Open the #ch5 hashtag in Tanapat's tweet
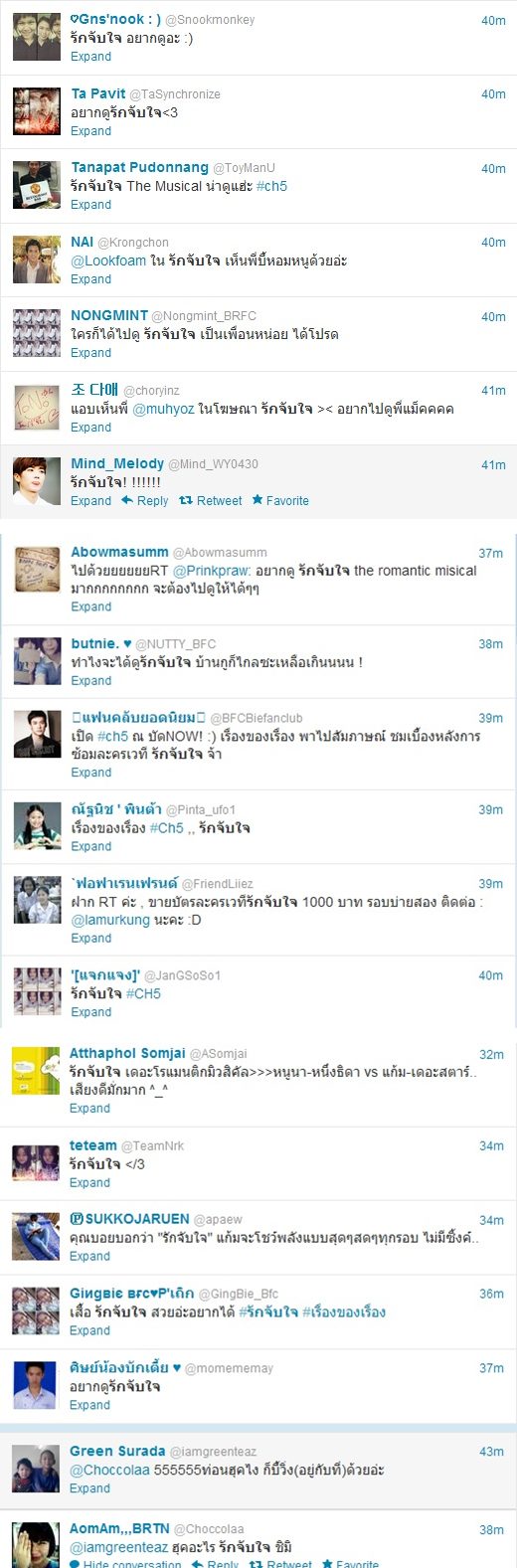Viewport: 517px width, 1568px height. point(271,186)
